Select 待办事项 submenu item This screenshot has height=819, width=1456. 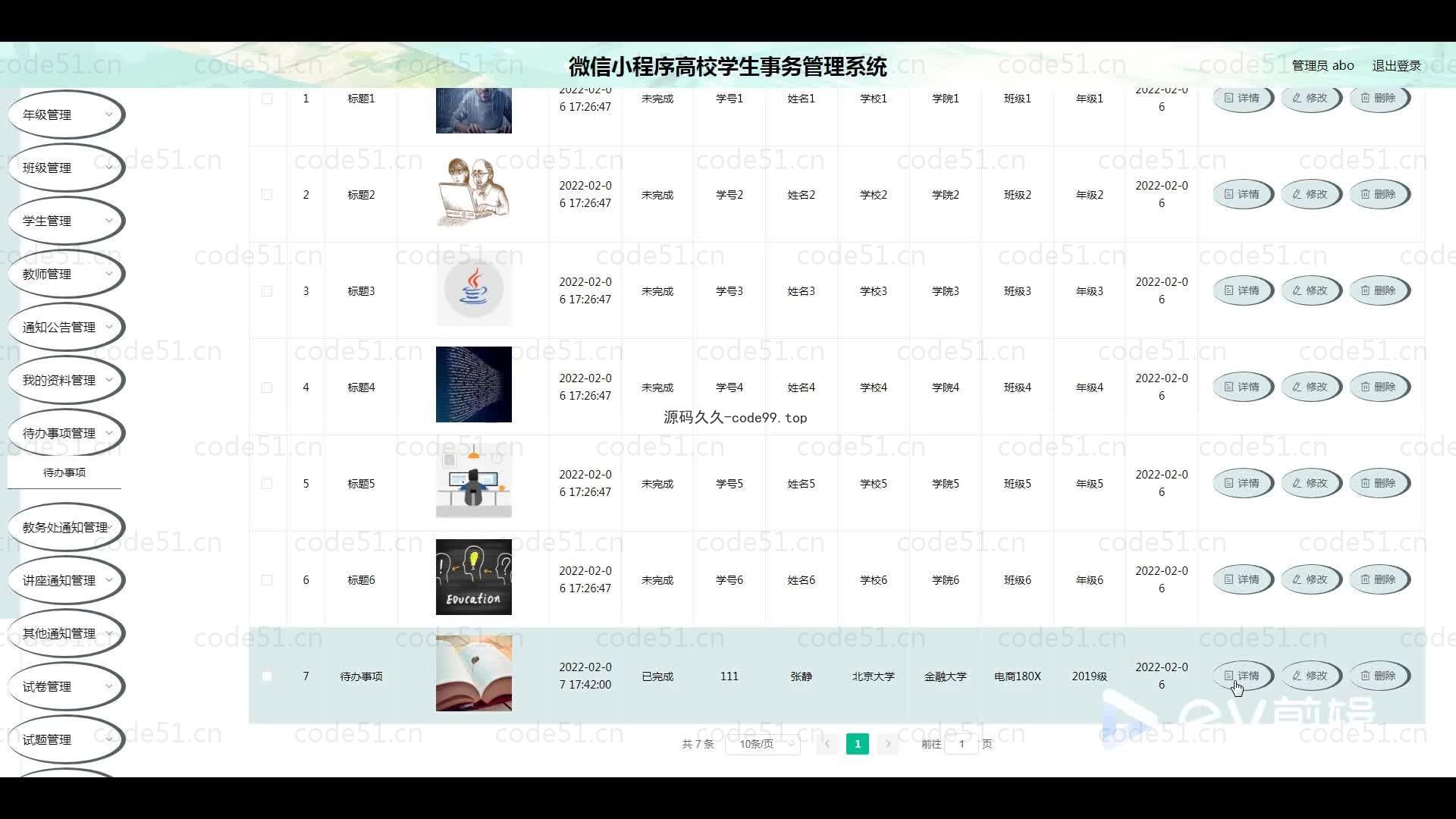point(64,472)
